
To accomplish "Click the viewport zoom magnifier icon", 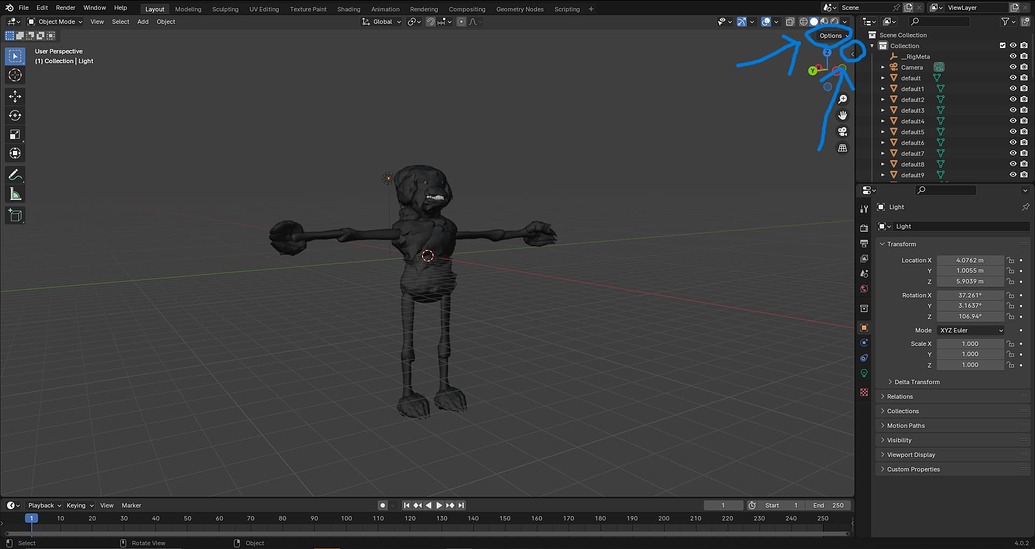I will coord(842,99).
